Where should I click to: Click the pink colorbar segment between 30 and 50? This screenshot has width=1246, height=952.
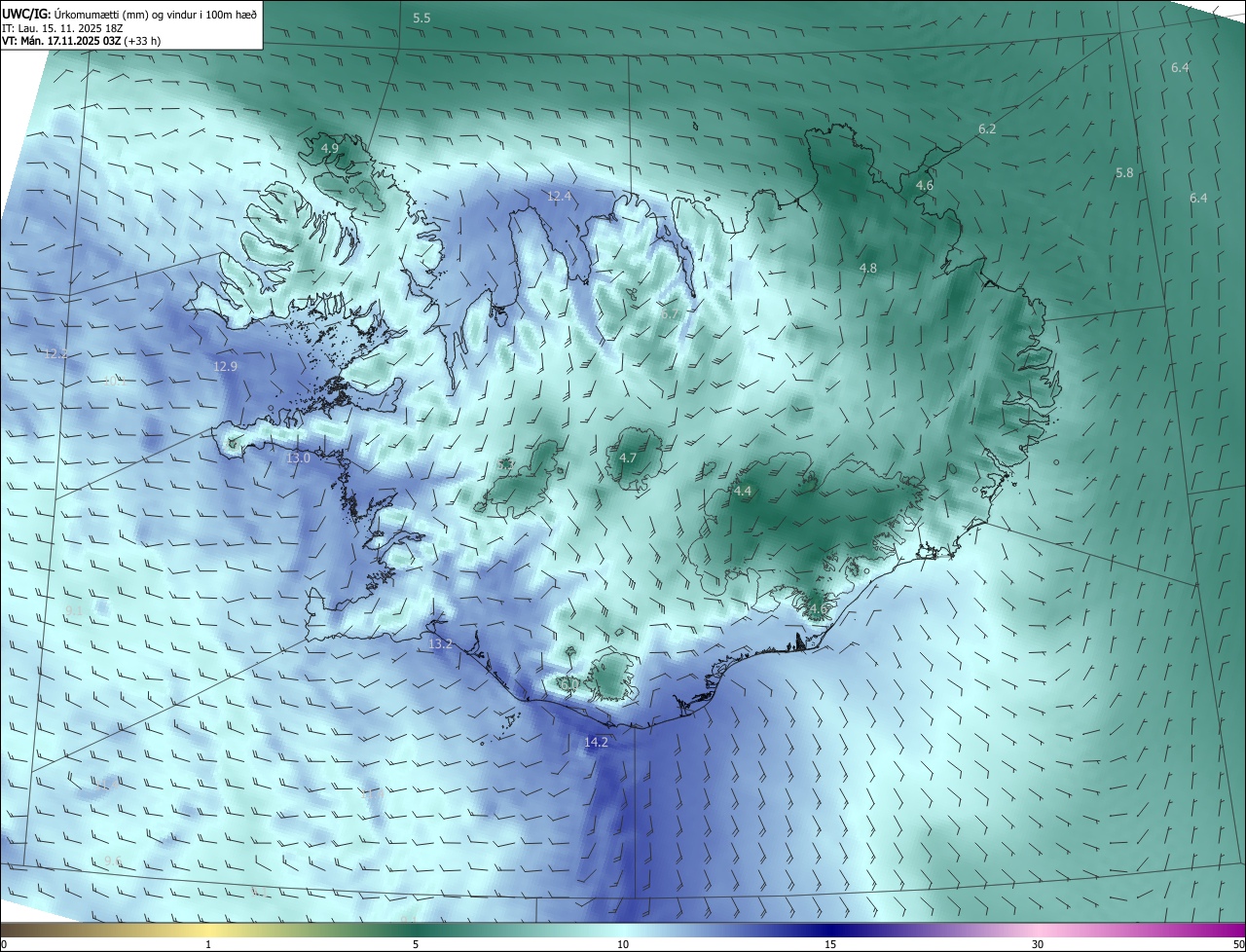pyautogui.click(x=1142, y=930)
